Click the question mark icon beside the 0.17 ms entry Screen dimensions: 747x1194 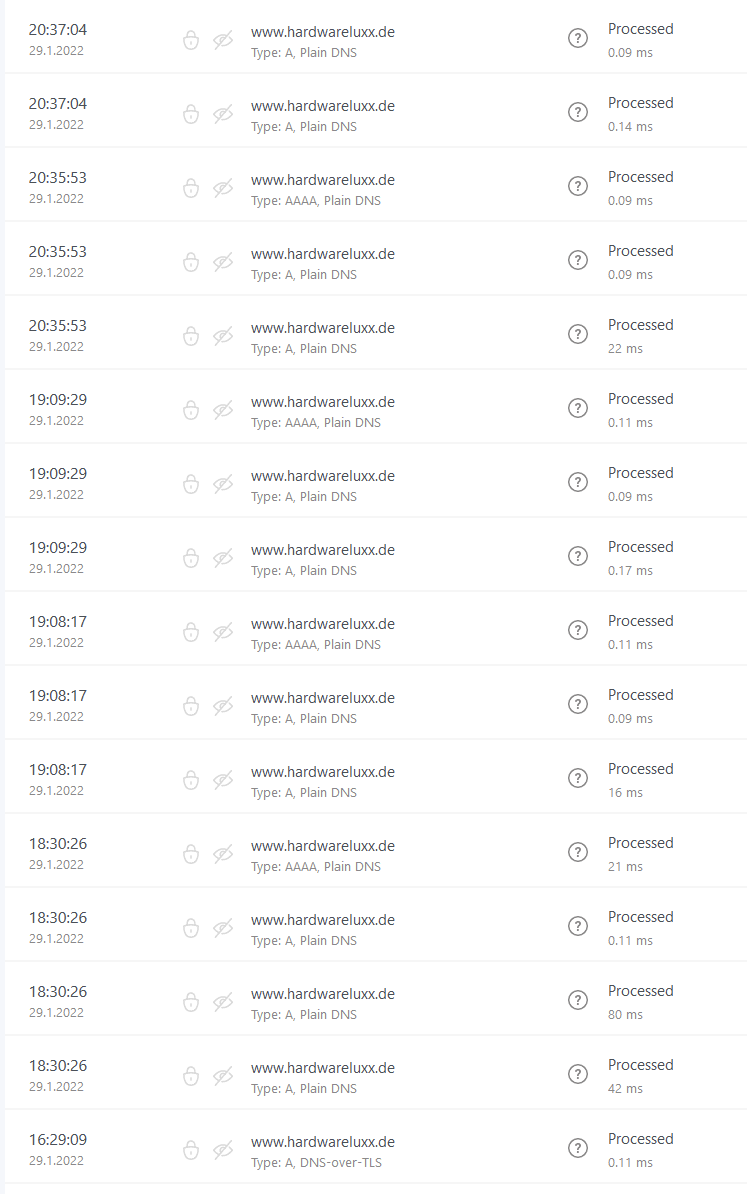[x=578, y=556]
